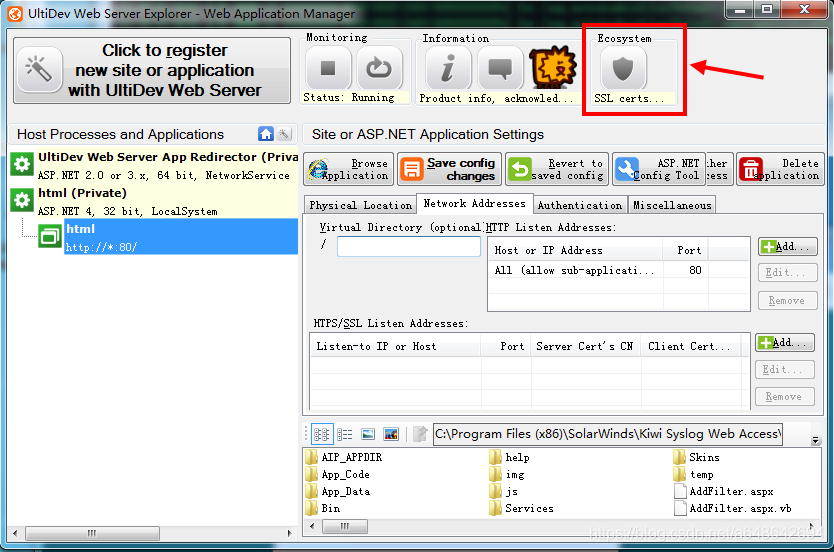
Task: Switch file browser to large icon view
Action: coord(368,434)
